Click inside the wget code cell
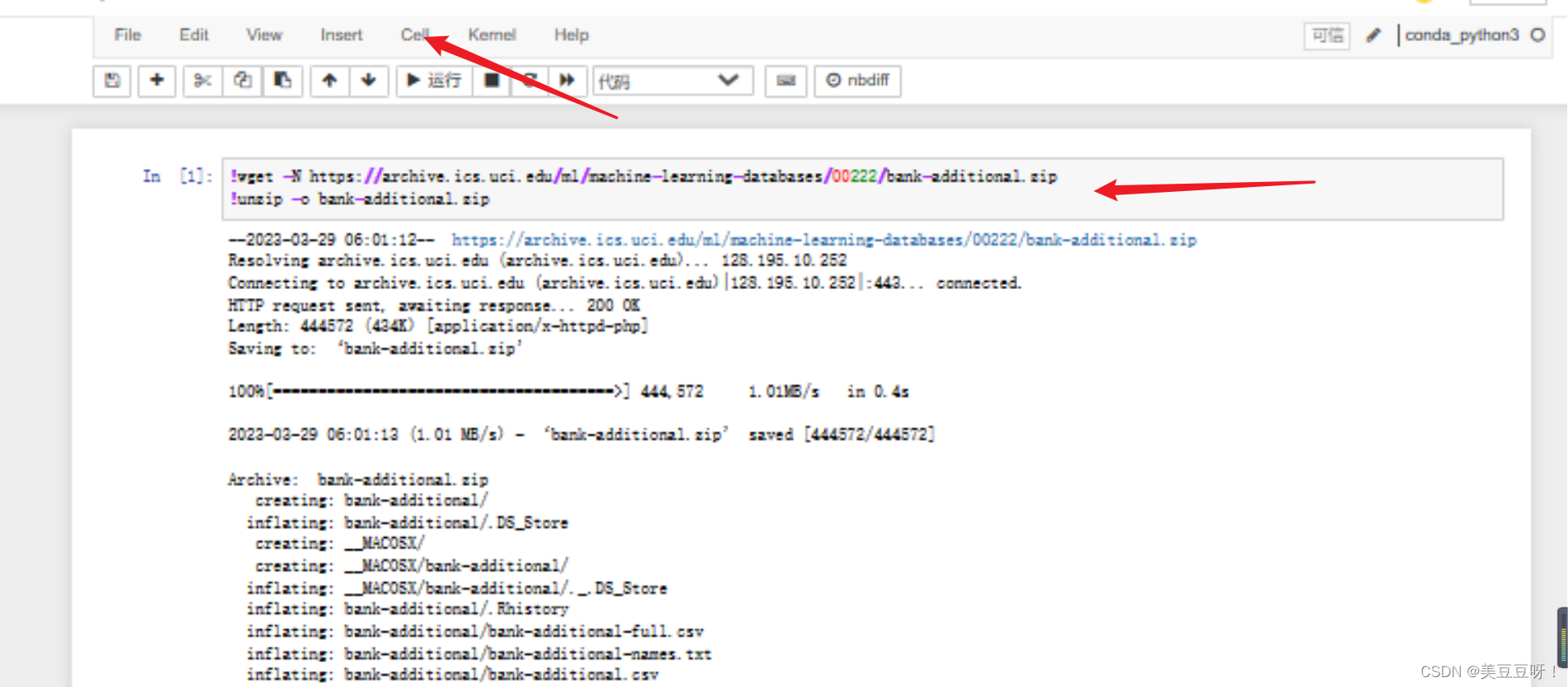The image size is (1568, 687). tap(862, 189)
